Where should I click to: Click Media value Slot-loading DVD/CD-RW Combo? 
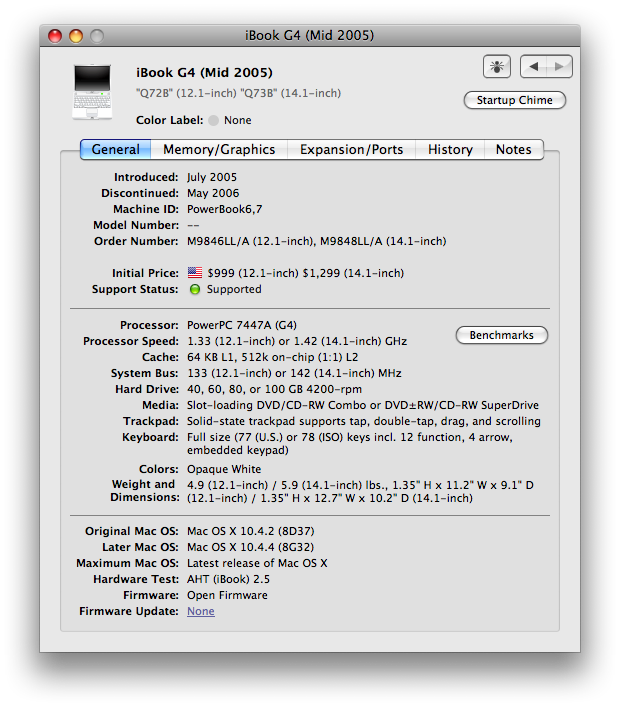click(363, 405)
